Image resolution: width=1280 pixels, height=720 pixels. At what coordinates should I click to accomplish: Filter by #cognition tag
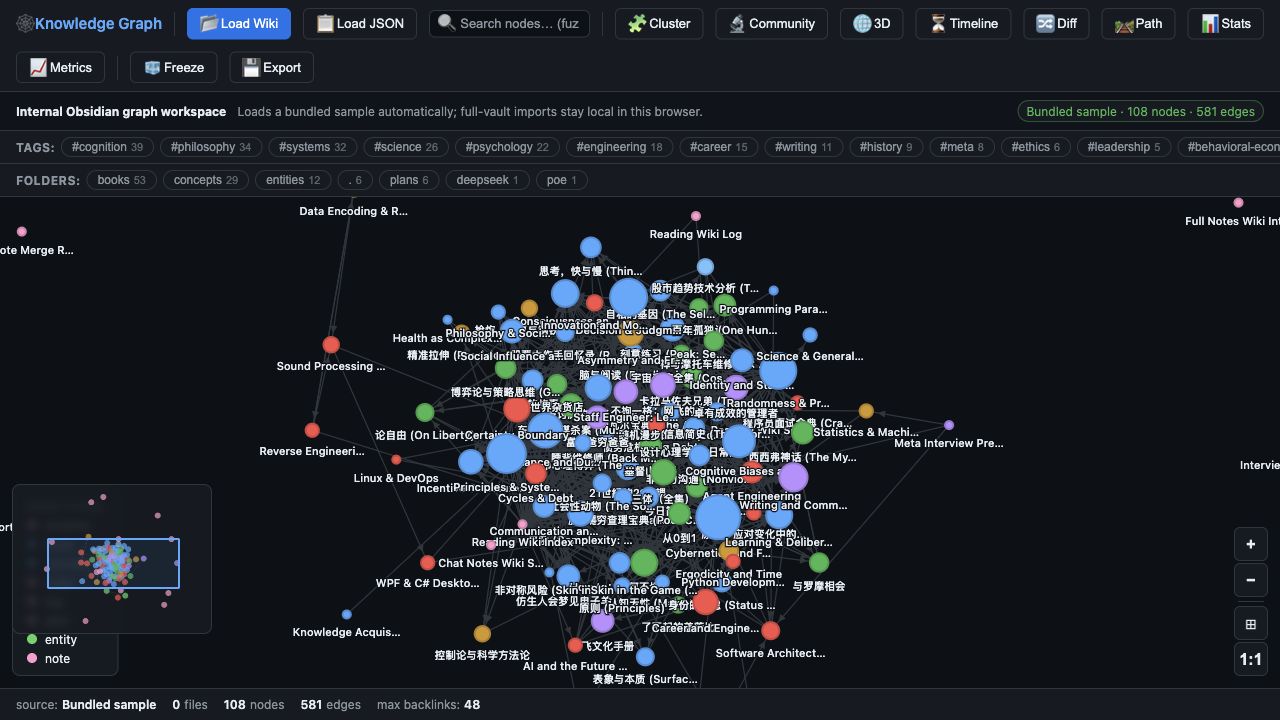(x=107, y=147)
